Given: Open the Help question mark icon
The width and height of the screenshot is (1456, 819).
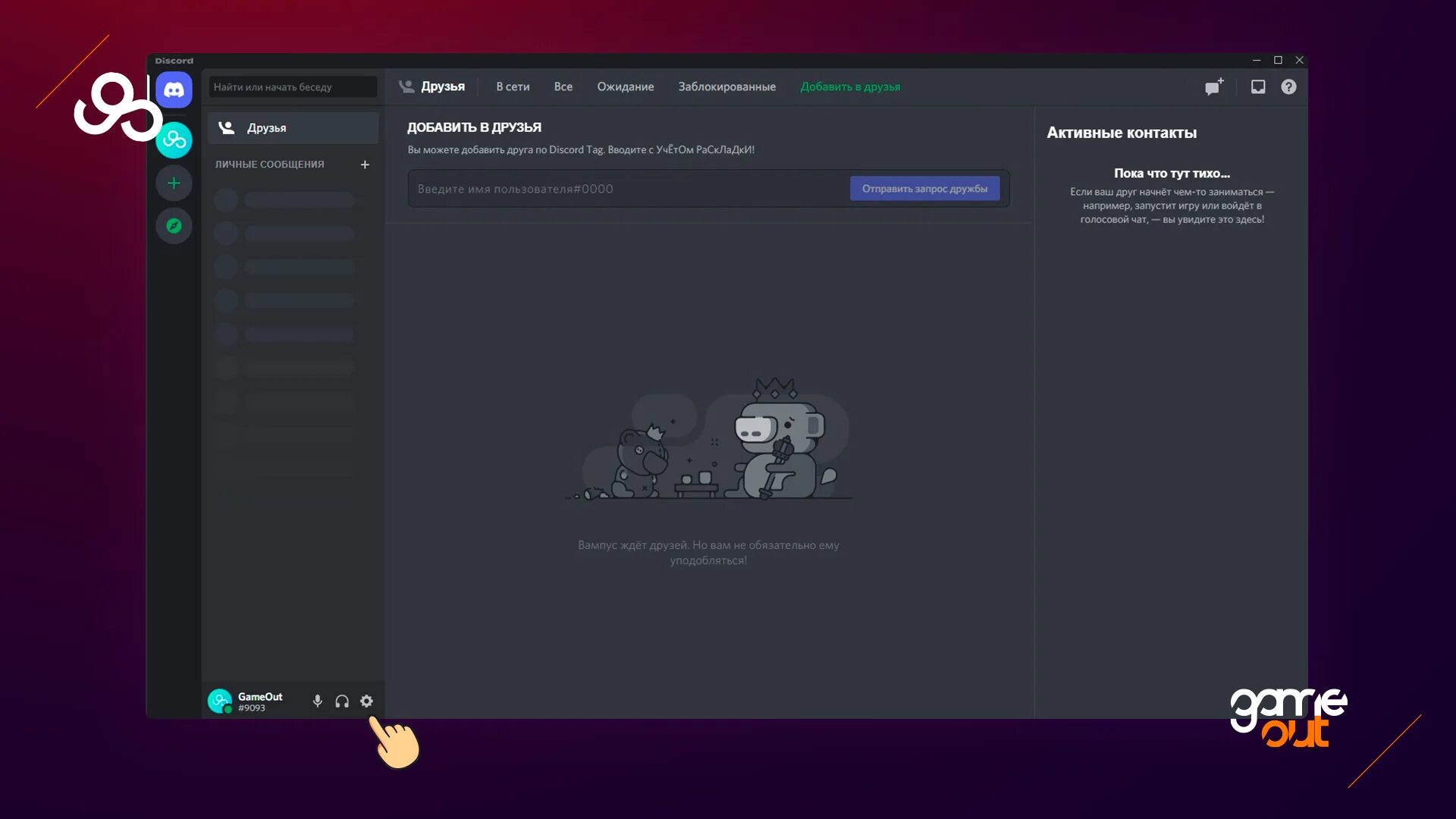Looking at the screenshot, I should [x=1288, y=86].
